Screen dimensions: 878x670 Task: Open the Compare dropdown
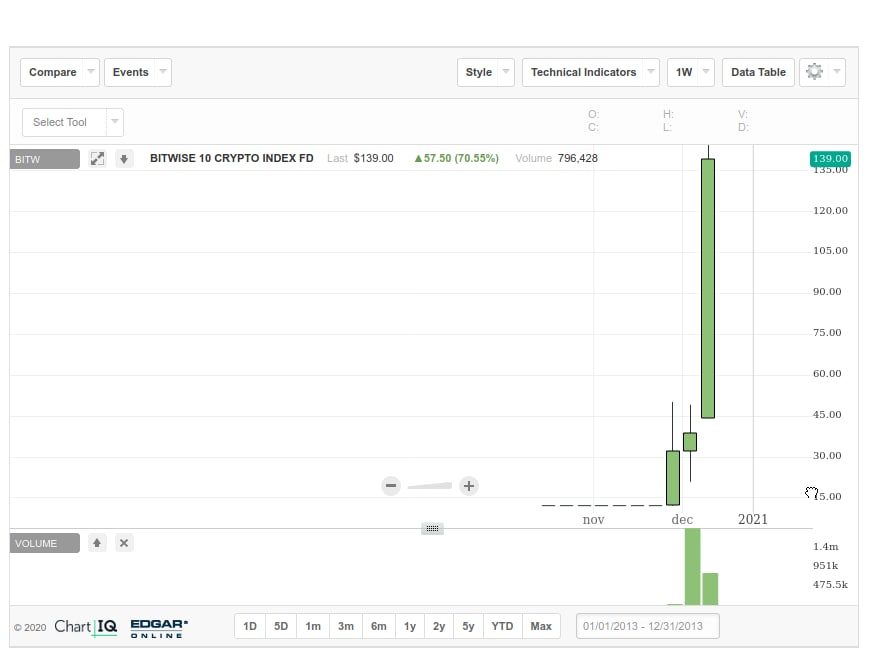point(60,72)
